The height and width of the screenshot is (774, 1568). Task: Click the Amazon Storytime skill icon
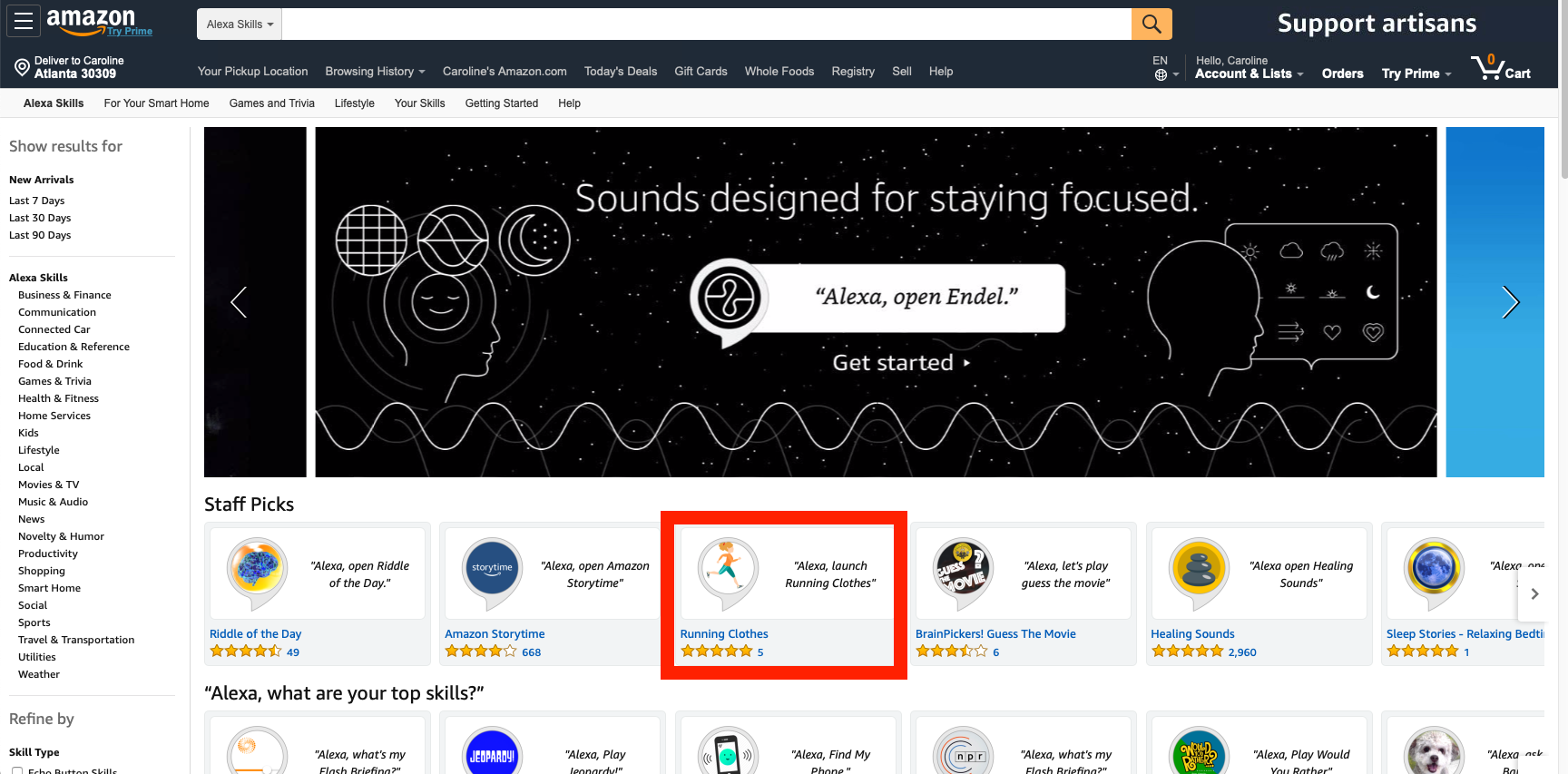tap(492, 573)
